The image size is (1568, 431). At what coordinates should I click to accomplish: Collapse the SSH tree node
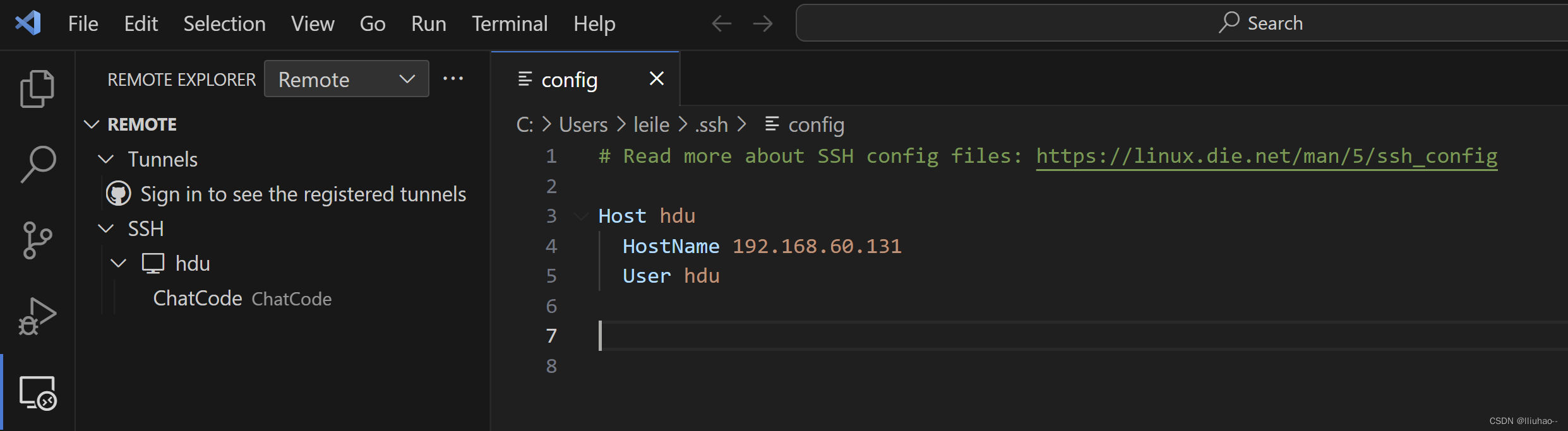[x=106, y=228]
